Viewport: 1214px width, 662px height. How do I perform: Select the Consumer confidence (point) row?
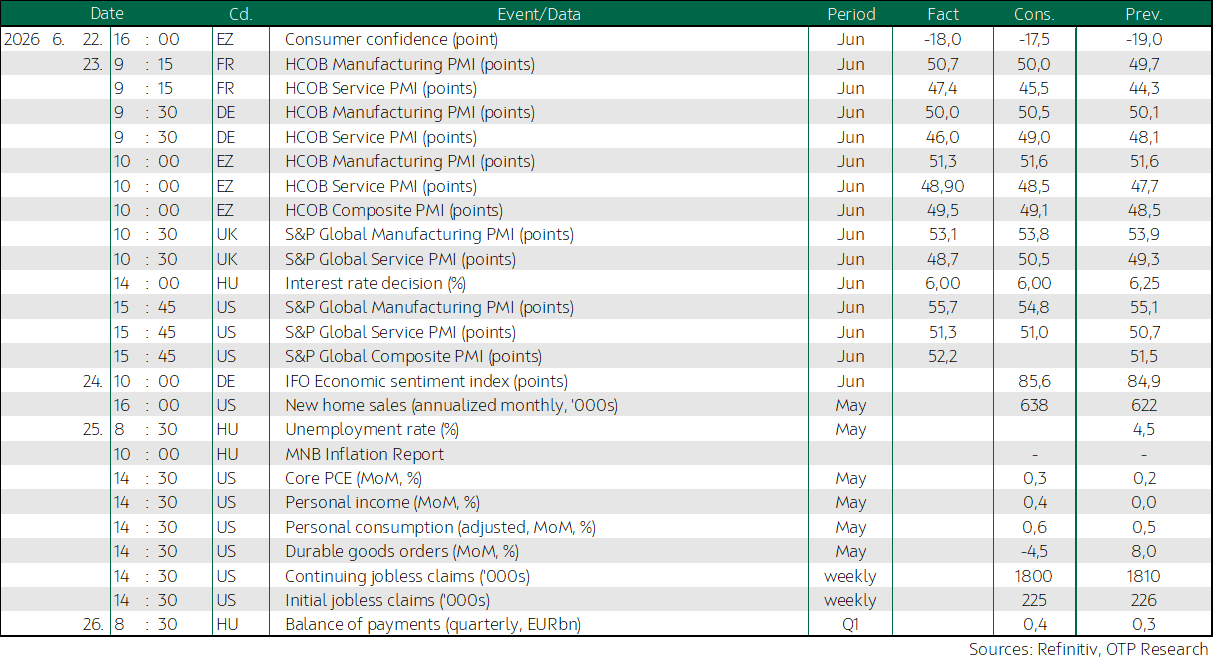coord(606,39)
